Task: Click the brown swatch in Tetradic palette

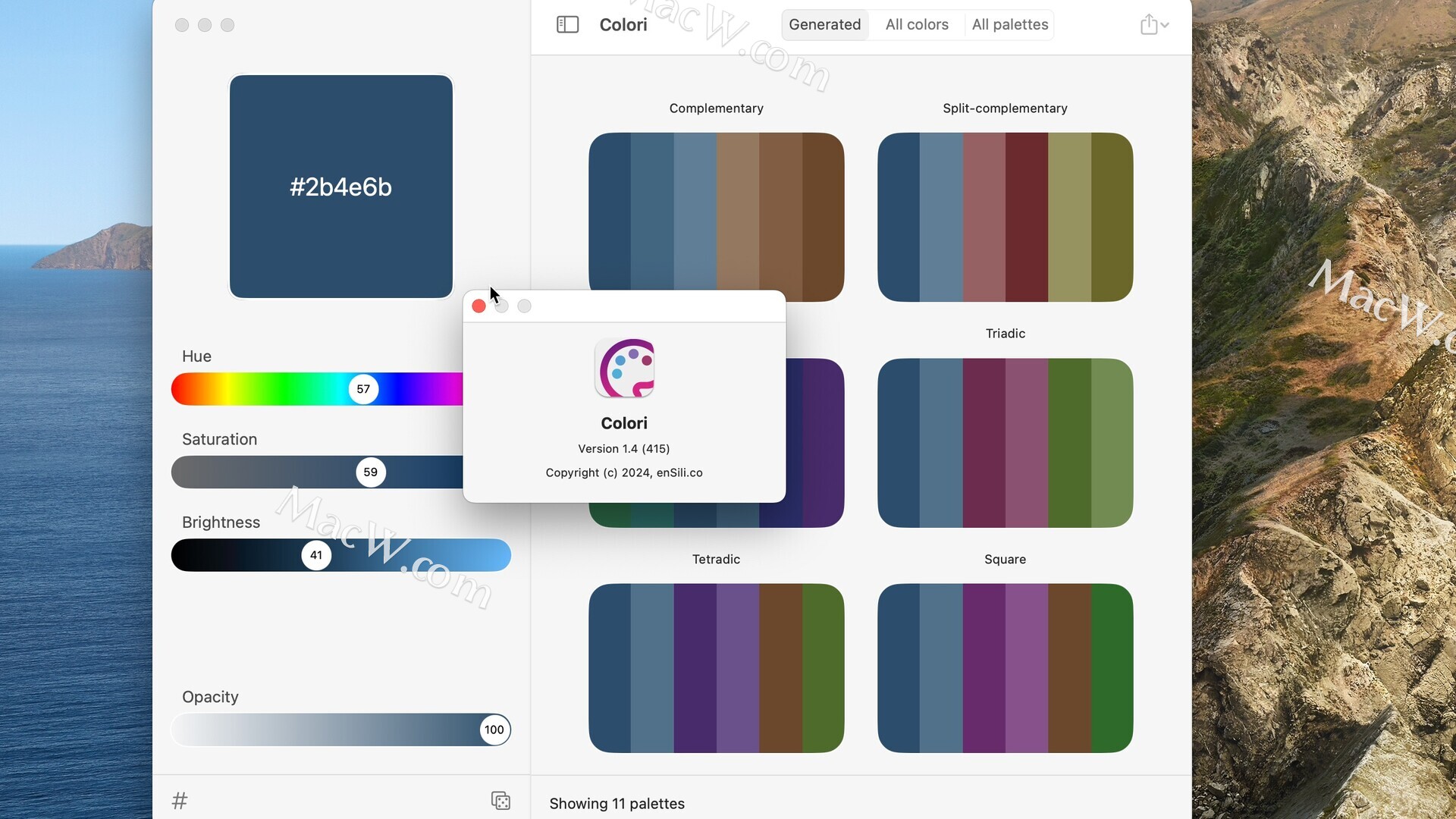Action: (x=780, y=668)
